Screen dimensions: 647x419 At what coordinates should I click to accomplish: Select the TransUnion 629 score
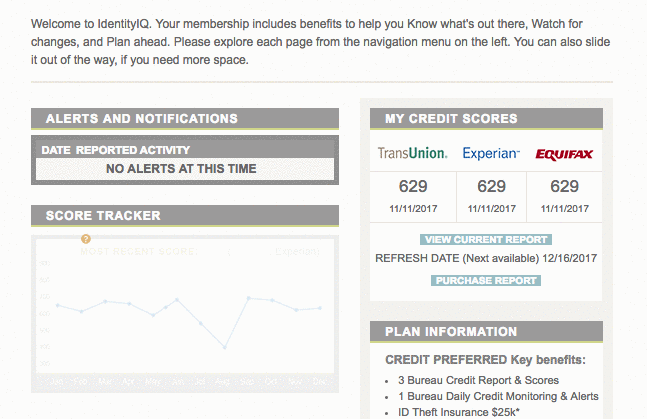(x=413, y=187)
